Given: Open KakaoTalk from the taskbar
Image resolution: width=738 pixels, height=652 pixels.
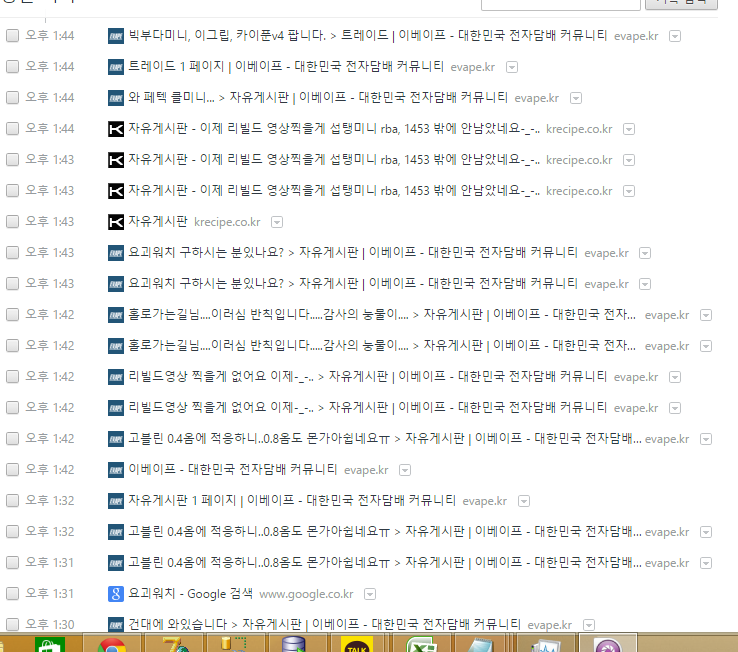Looking at the screenshot, I should coord(357,644).
